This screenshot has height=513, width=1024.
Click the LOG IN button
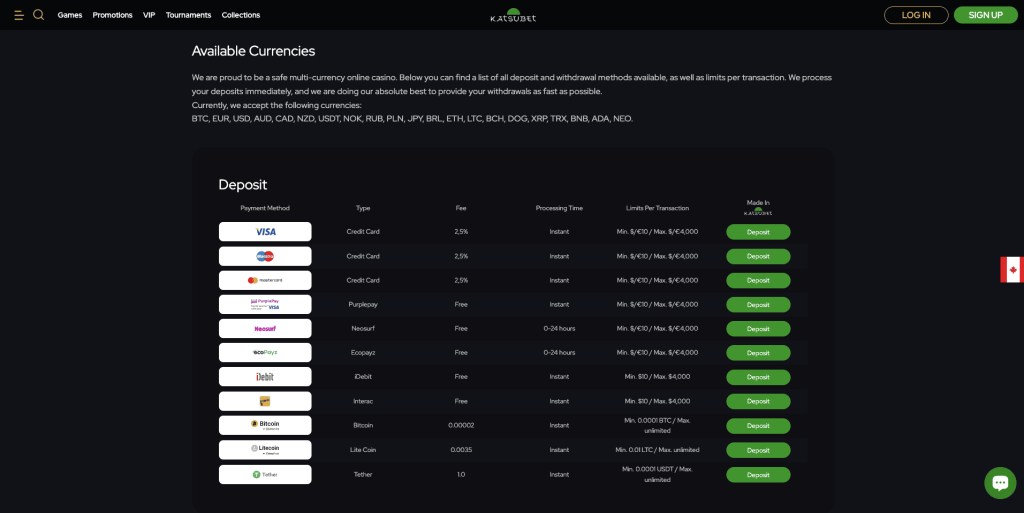point(916,15)
